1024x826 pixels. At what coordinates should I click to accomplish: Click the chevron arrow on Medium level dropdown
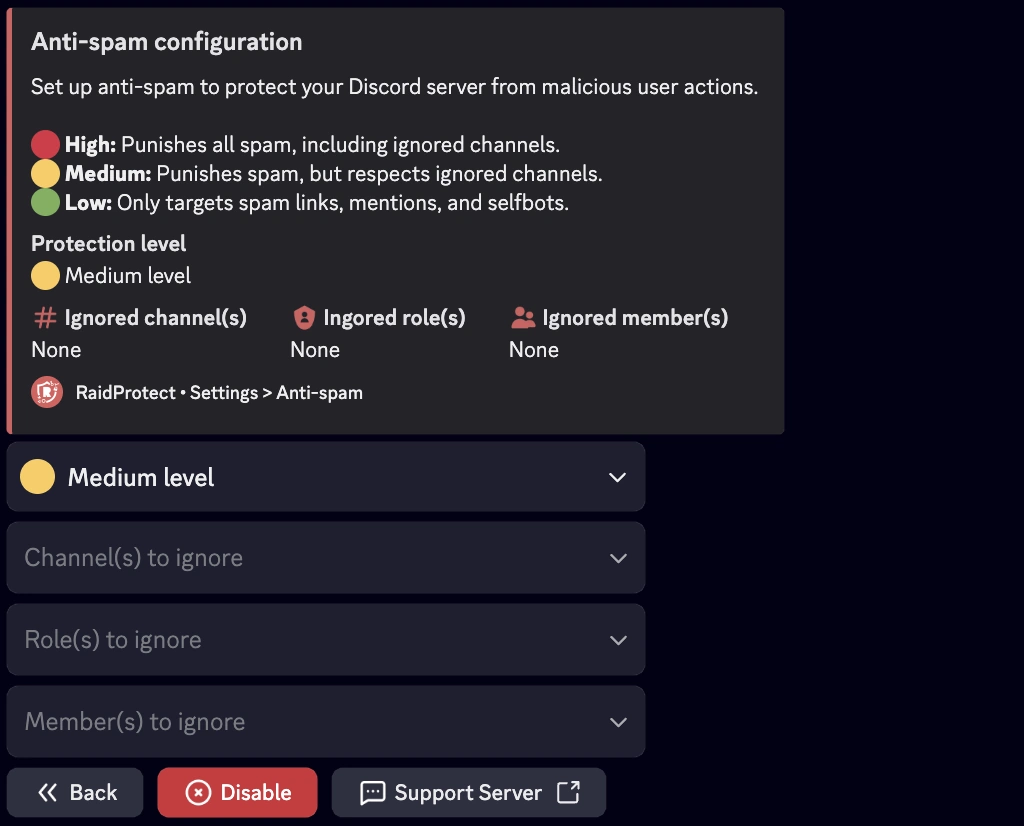pyautogui.click(x=617, y=477)
